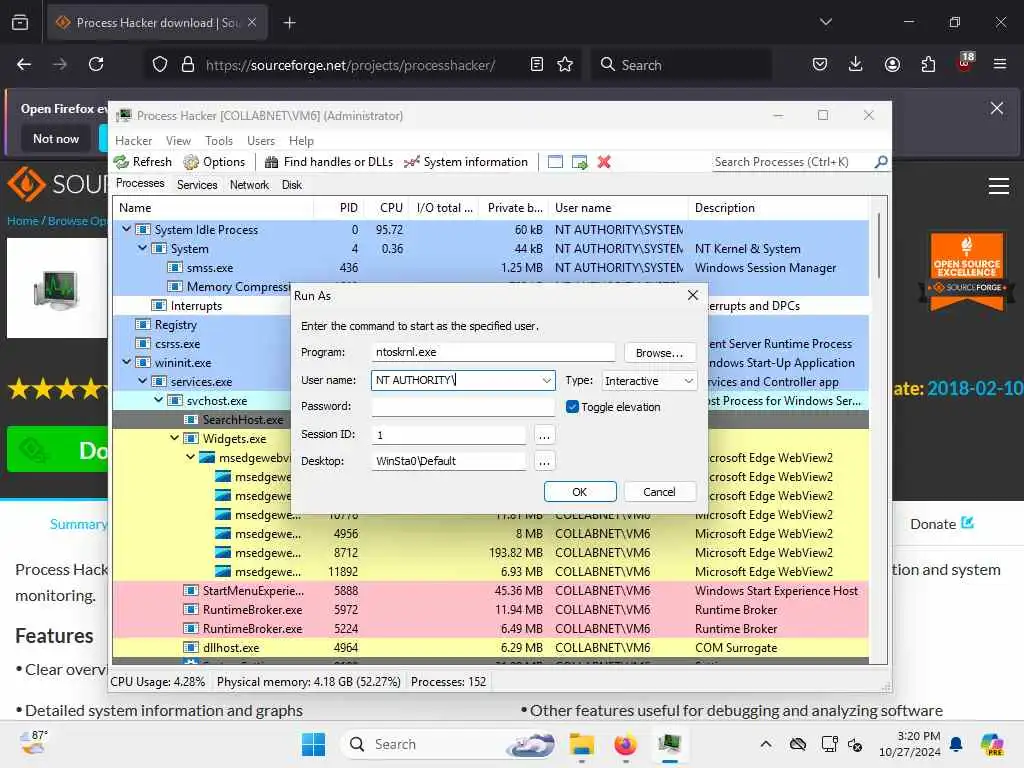
Task: Collapse svchost.exe tree node
Action: coord(159,400)
